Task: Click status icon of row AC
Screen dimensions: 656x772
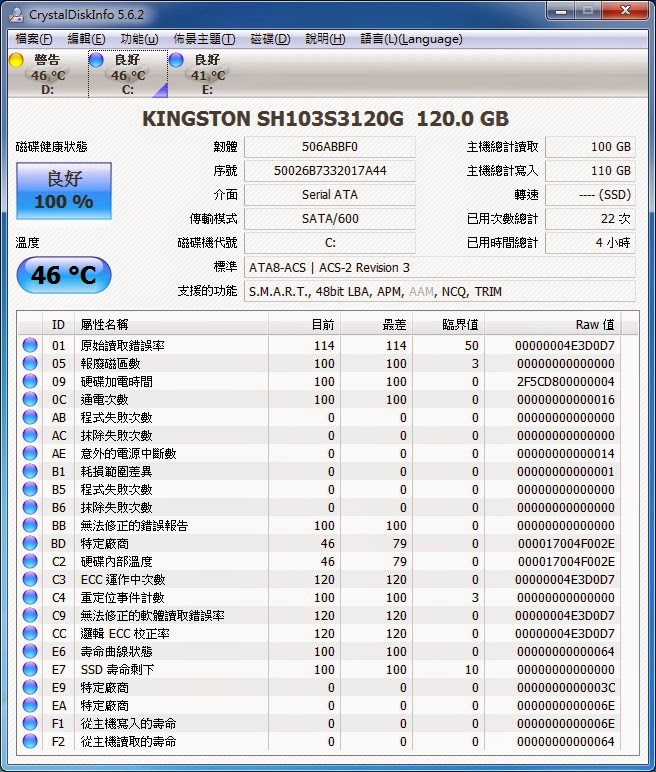Action: click(x=30, y=435)
